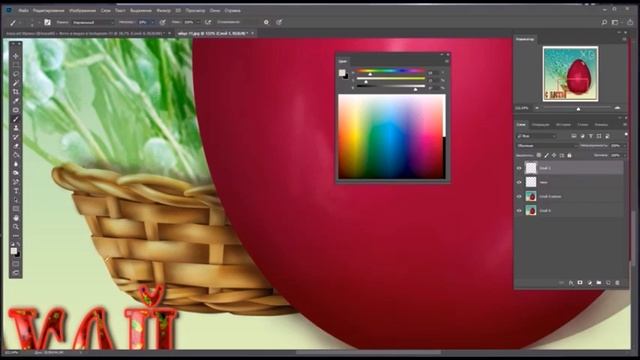Select the Eyedropper tool
Screen dimensions: 640x360
click(x=16, y=101)
